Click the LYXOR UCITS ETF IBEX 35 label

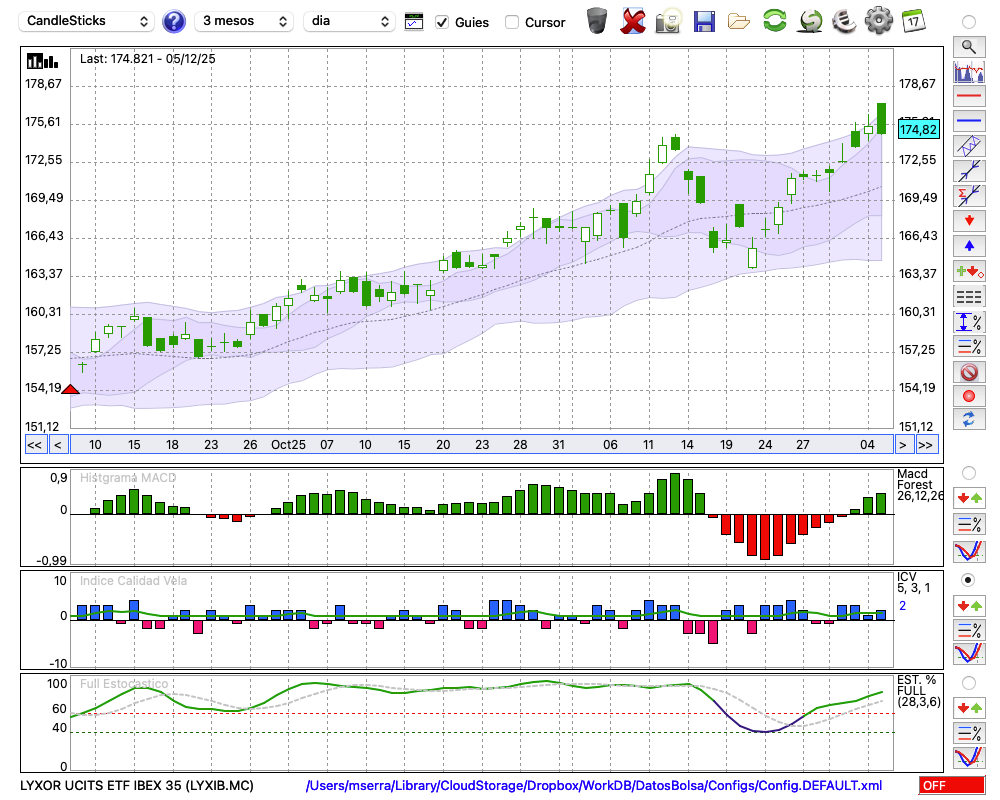136,785
